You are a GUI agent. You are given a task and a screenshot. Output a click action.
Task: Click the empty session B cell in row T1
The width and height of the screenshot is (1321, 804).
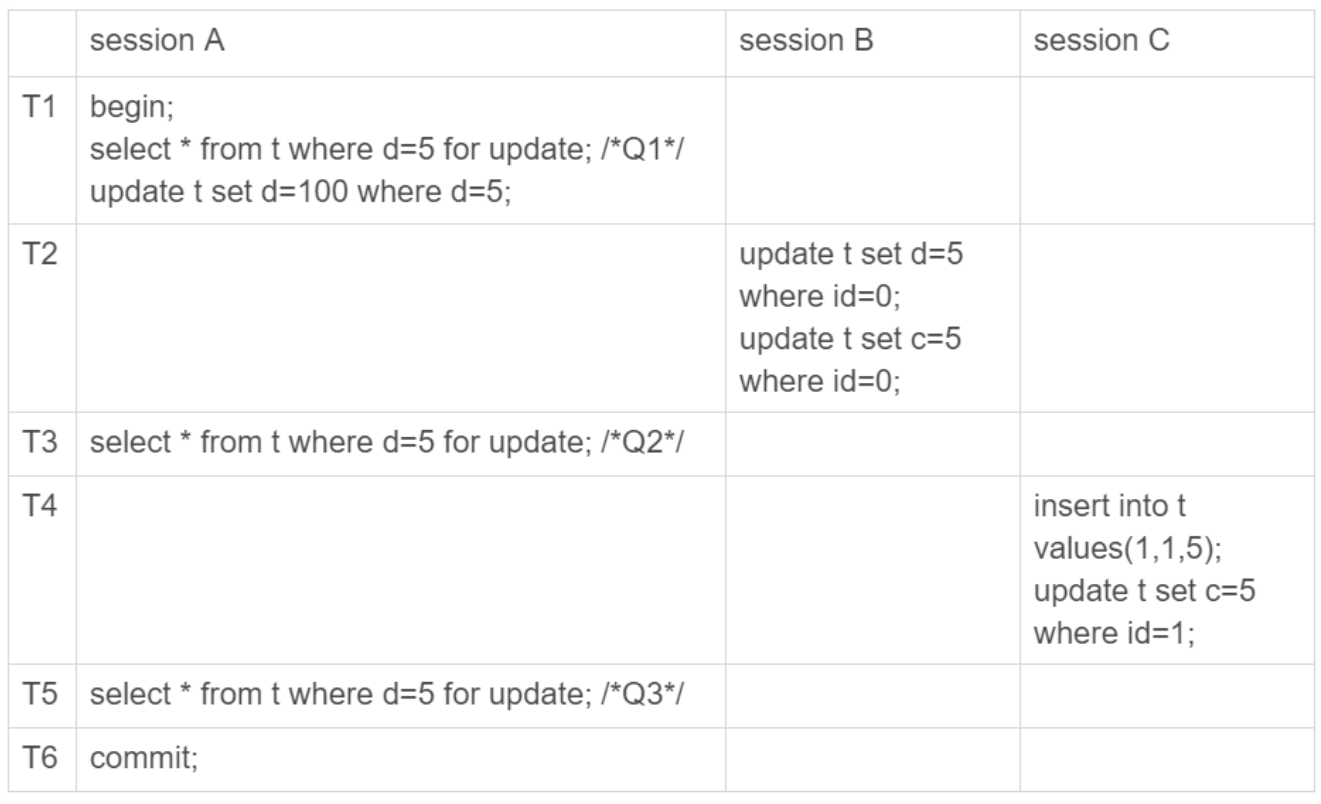pyautogui.click(x=872, y=150)
